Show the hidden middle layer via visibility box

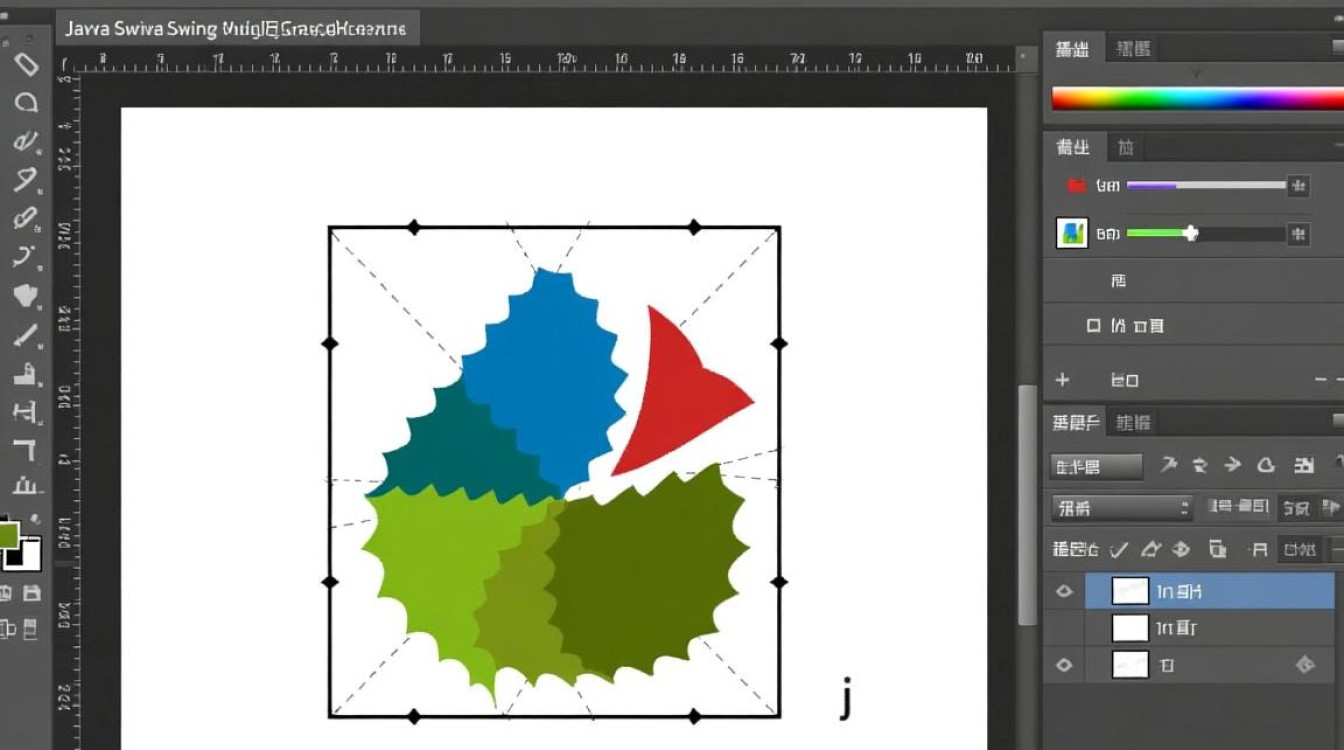point(1064,628)
